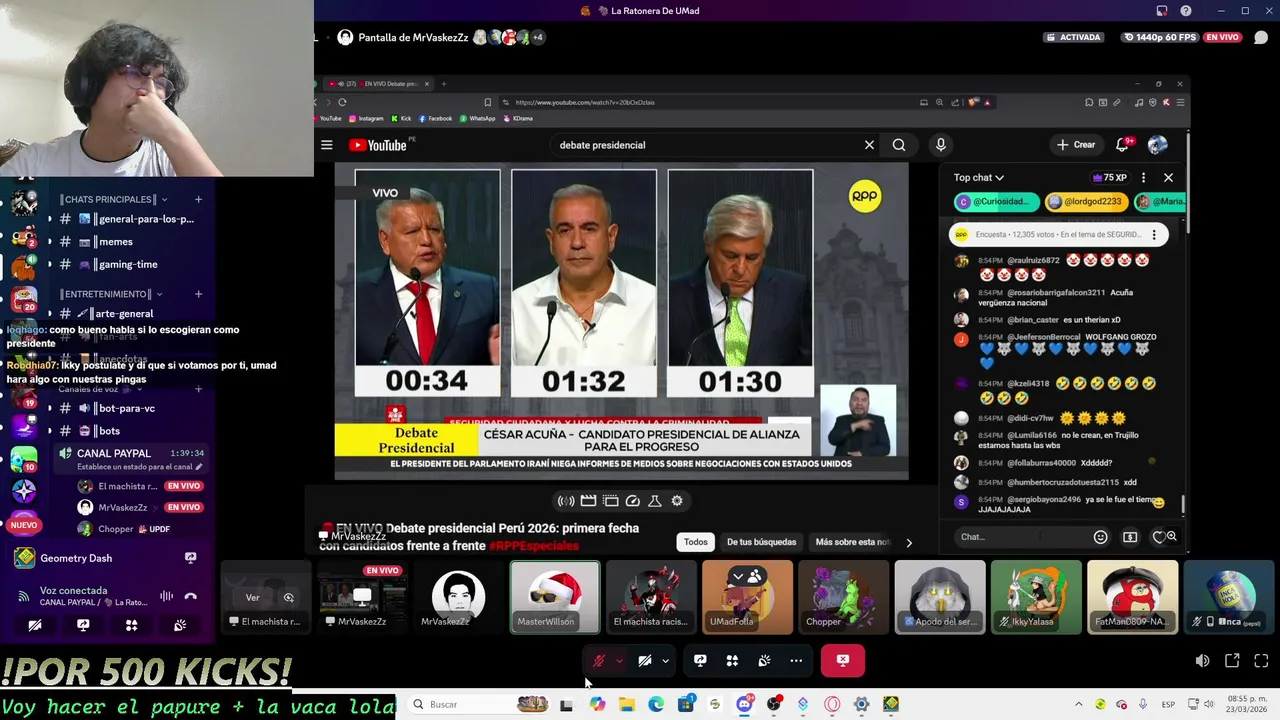Click the volume speaker icon at bottom right

[1202, 661]
